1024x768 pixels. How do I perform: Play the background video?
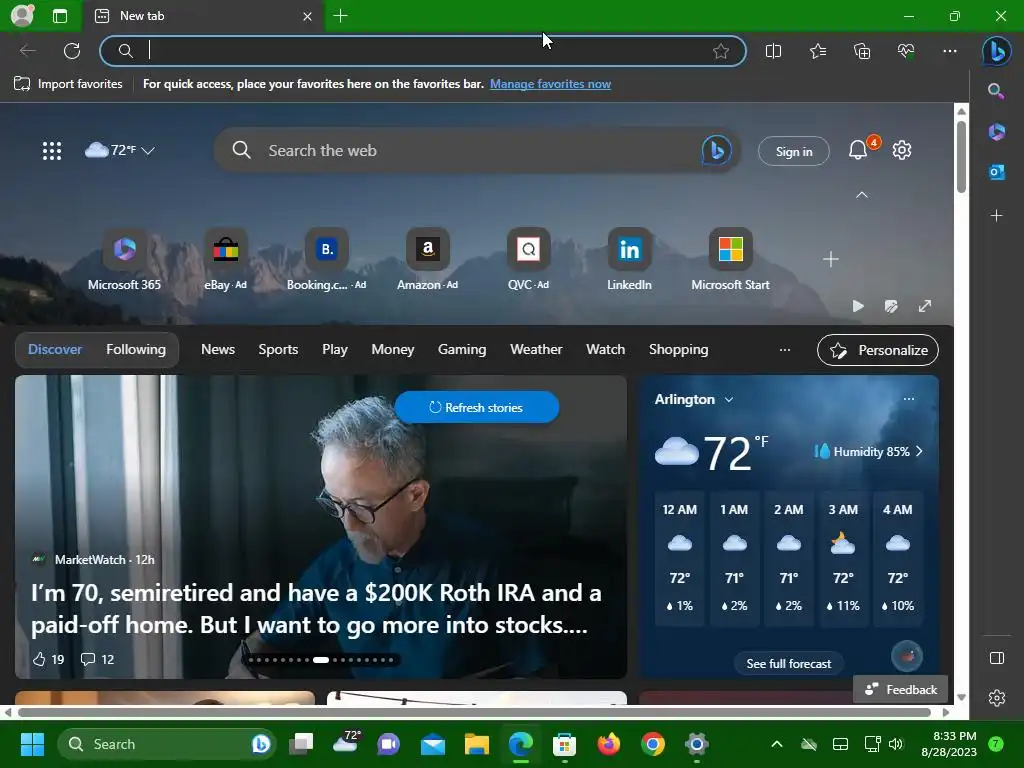[858, 306]
